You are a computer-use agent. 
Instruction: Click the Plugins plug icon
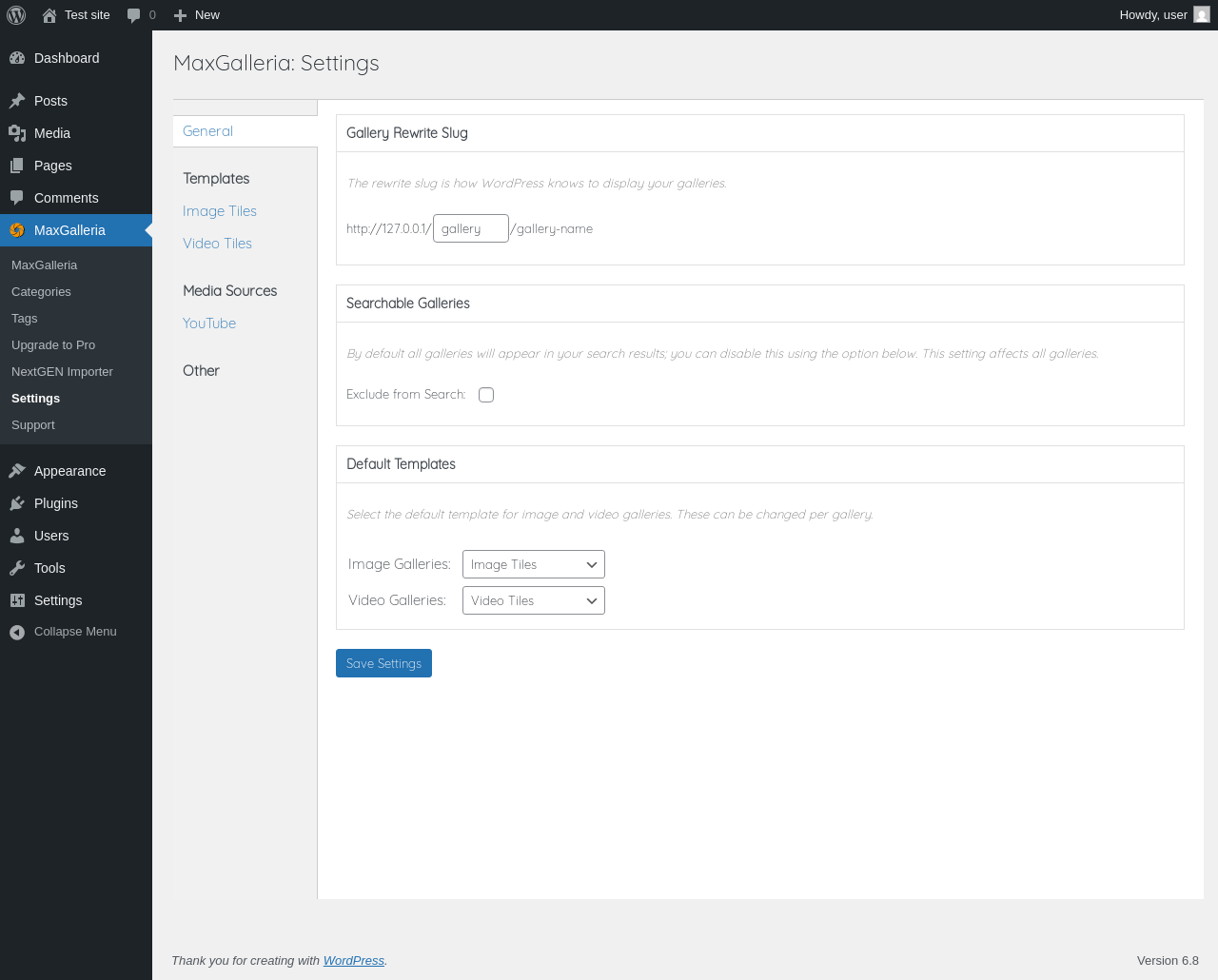point(17,503)
